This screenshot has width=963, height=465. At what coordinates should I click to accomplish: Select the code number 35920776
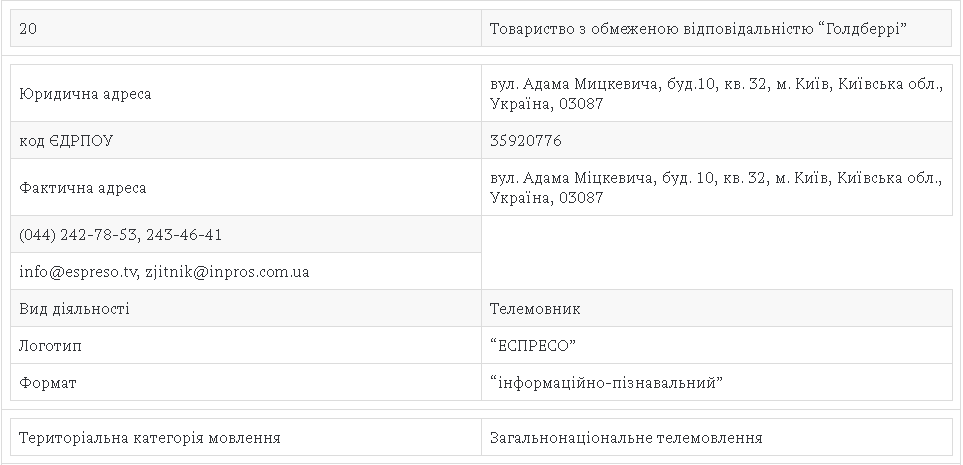[526, 141]
